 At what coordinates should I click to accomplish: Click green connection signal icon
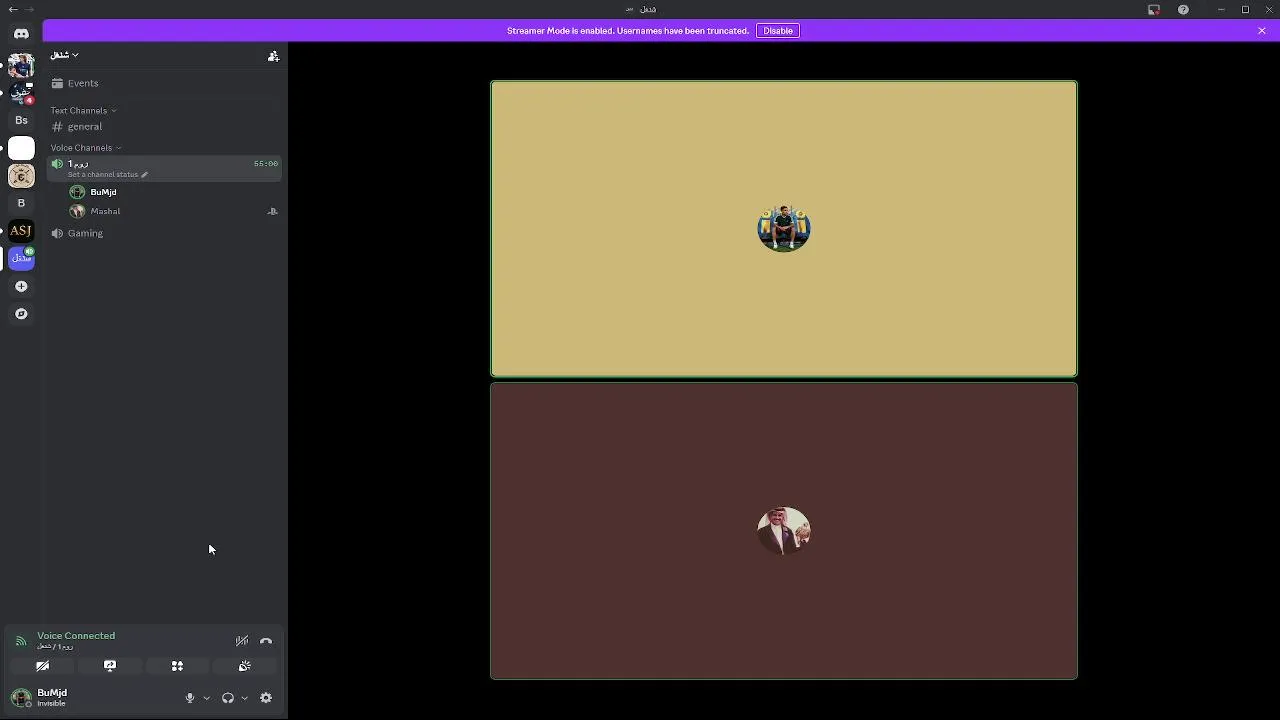pyautogui.click(x=21, y=641)
